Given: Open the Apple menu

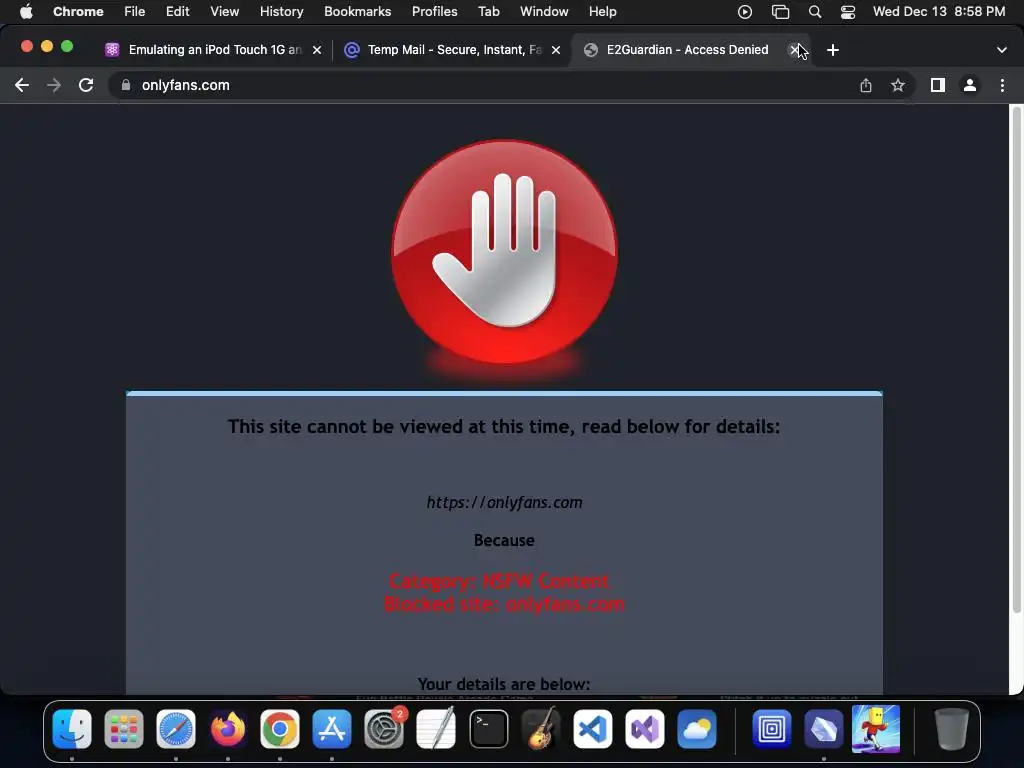Looking at the screenshot, I should (26, 12).
